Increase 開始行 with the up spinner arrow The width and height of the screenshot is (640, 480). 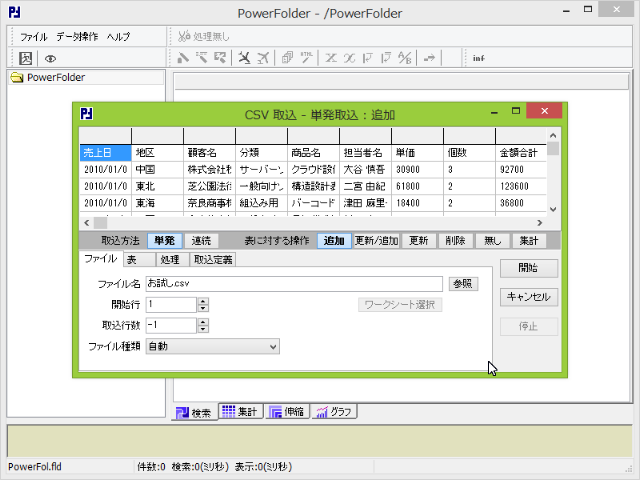pyautogui.click(x=203, y=301)
